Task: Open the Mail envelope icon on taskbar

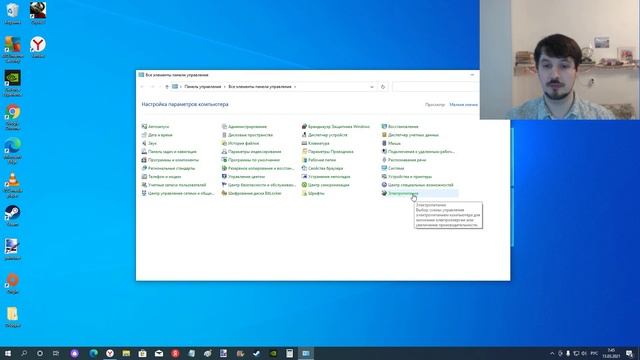Action: coord(159,353)
